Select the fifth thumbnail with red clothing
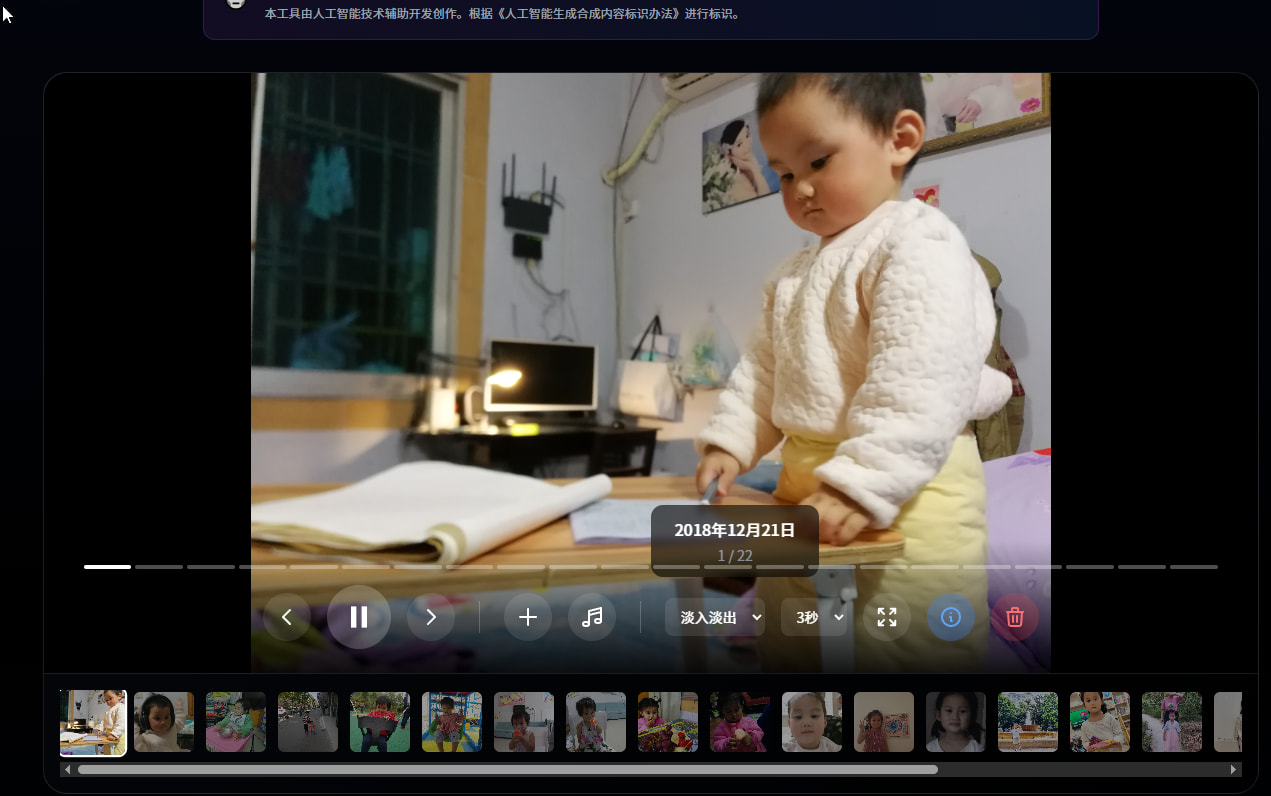The image size is (1271, 796). click(380, 722)
